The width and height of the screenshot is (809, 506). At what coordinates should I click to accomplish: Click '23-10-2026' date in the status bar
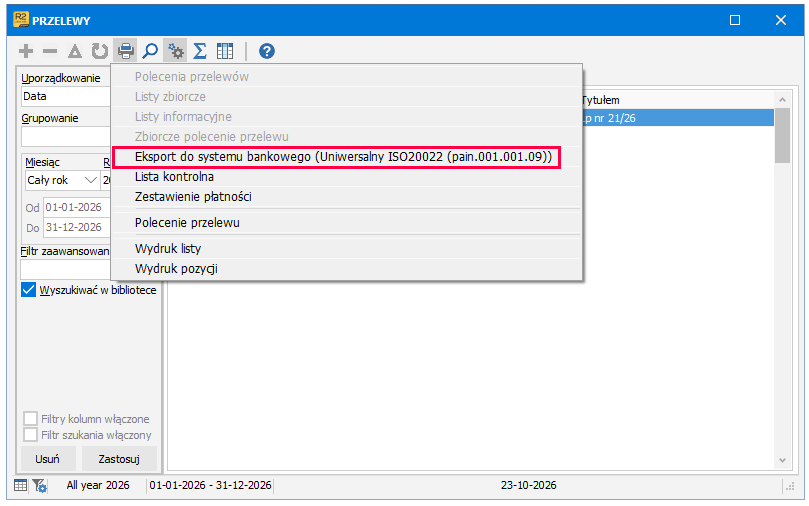(528, 485)
